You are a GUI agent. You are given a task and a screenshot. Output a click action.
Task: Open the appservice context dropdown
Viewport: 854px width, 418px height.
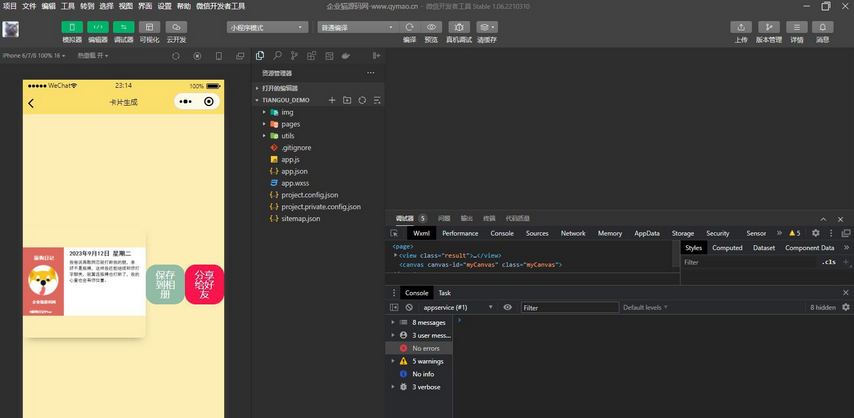pos(458,307)
